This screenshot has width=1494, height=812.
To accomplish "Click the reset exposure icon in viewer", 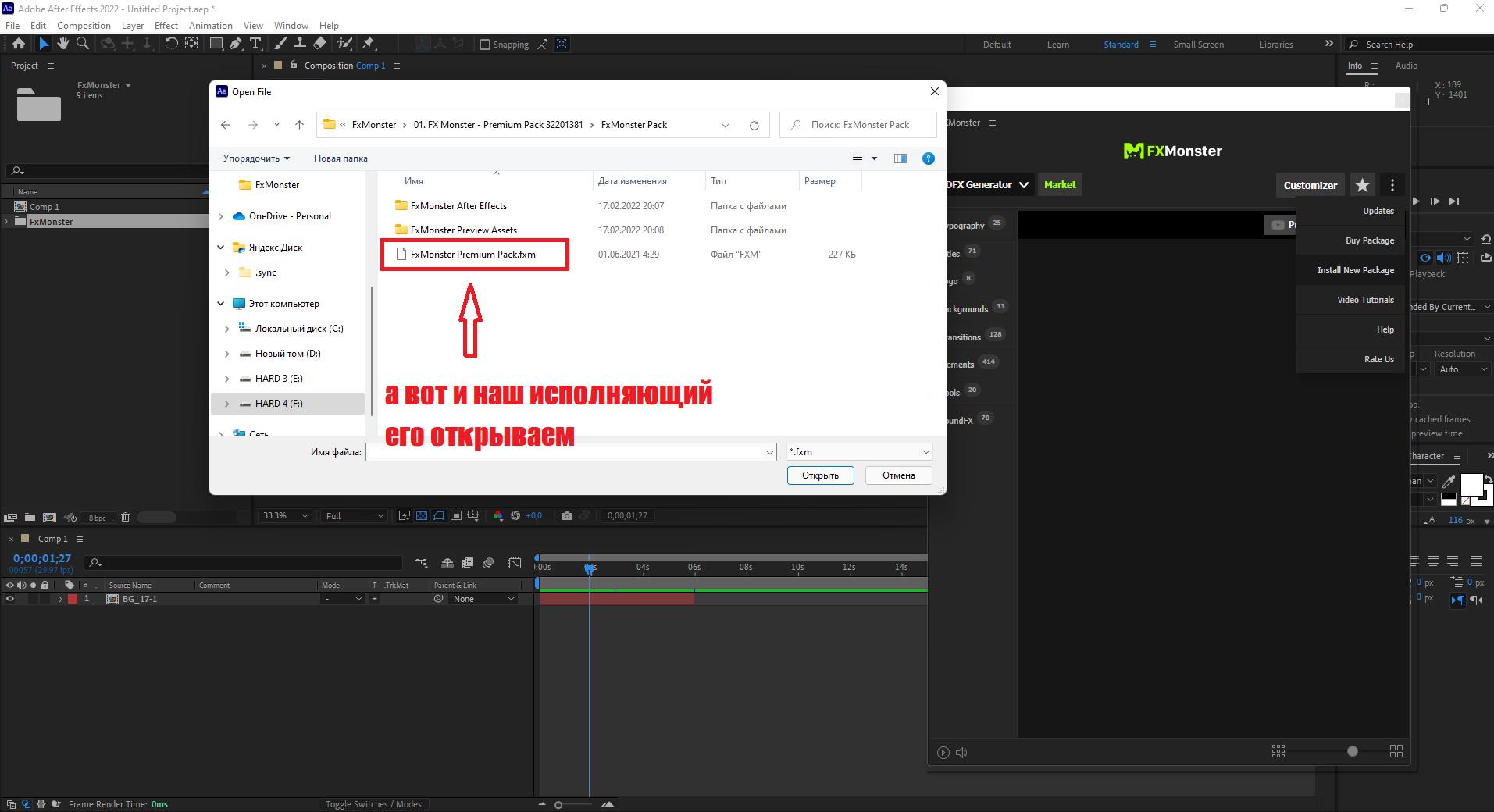I will [x=515, y=515].
